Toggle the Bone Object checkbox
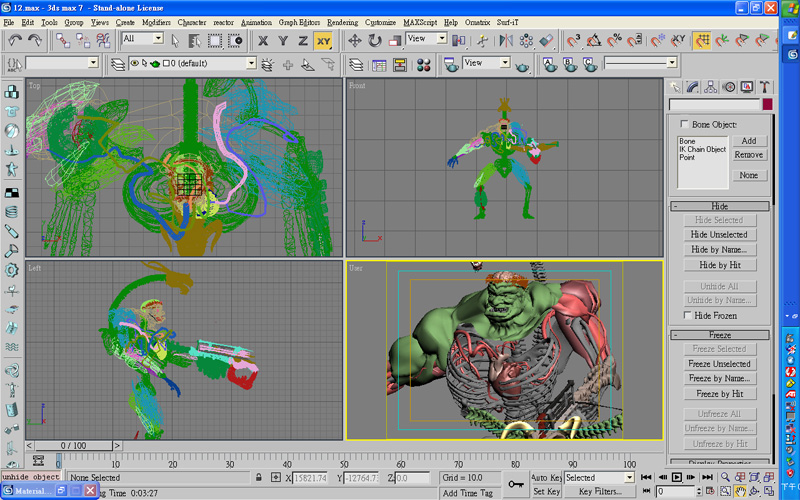Image resolution: width=800 pixels, height=500 pixels. coord(684,124)
